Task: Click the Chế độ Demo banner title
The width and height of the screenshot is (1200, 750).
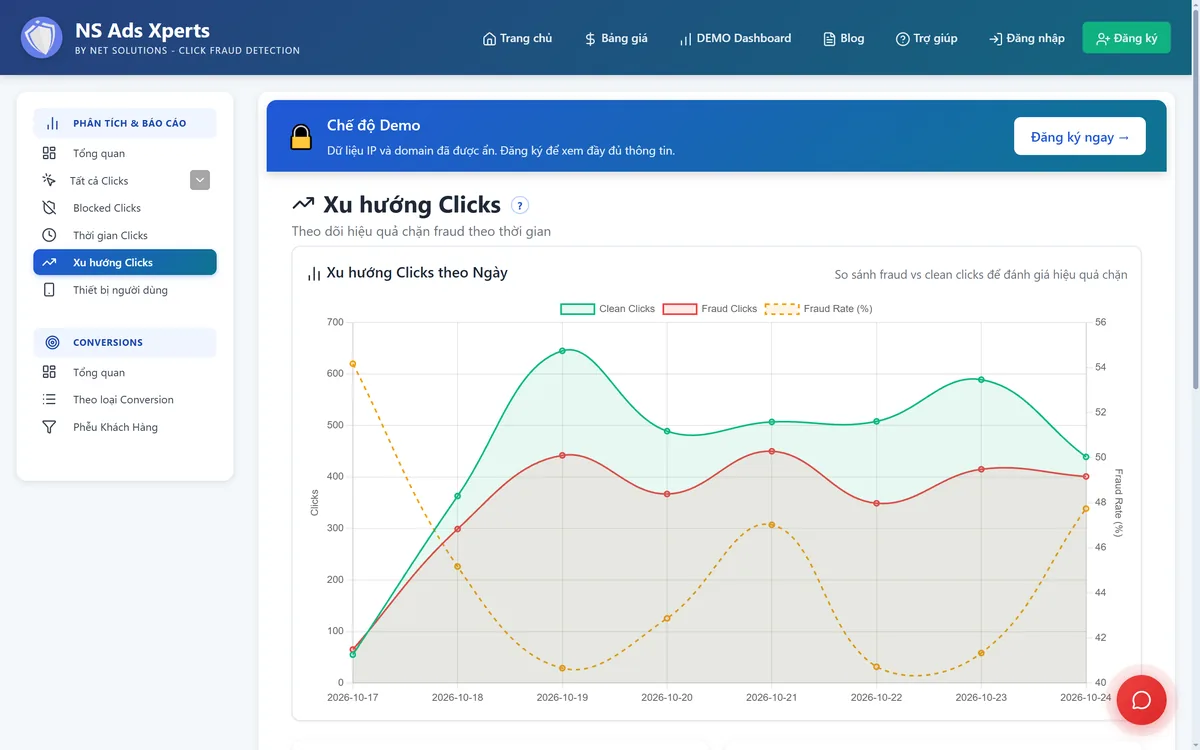Action: [373, 126]
